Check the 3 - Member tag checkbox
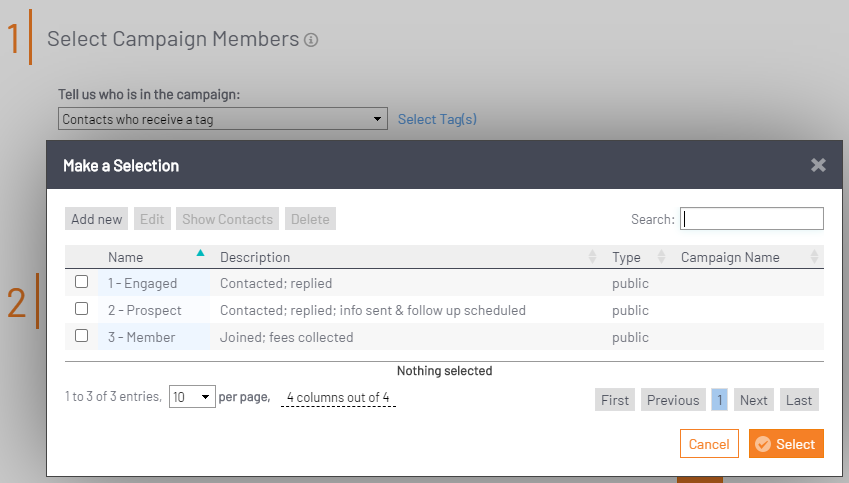 pos(82,336)
